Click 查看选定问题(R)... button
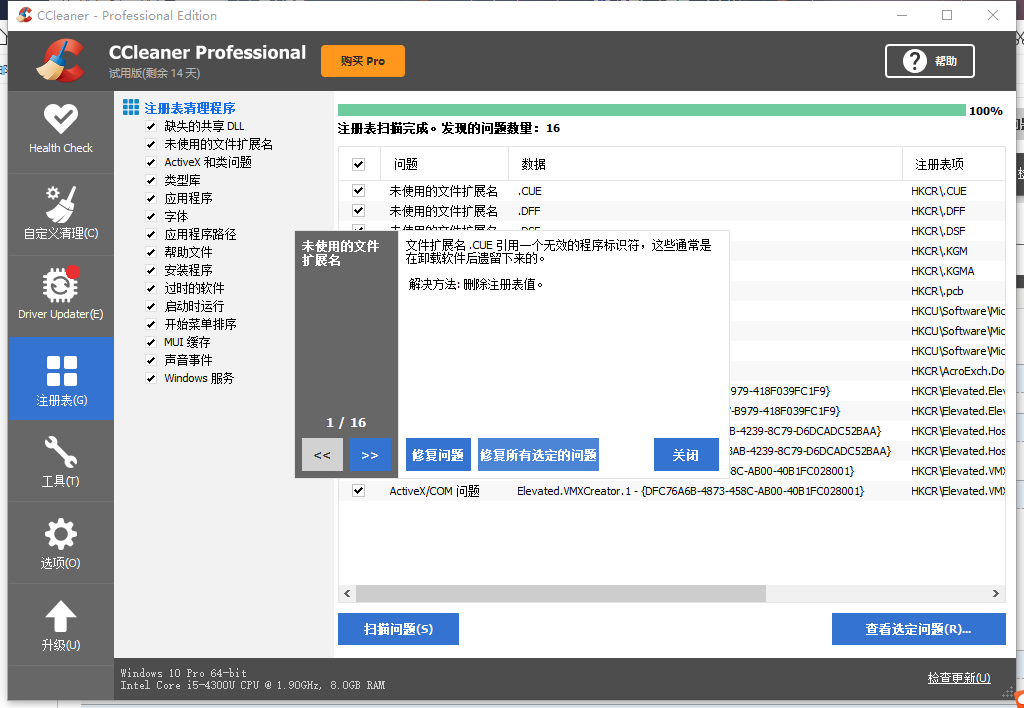 pyautogui.click(x=918, y=629)
